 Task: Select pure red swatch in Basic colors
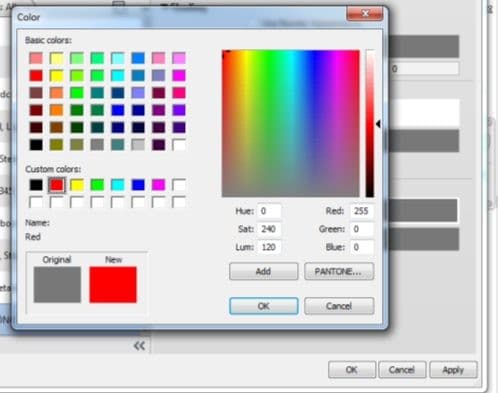(36, 76)
